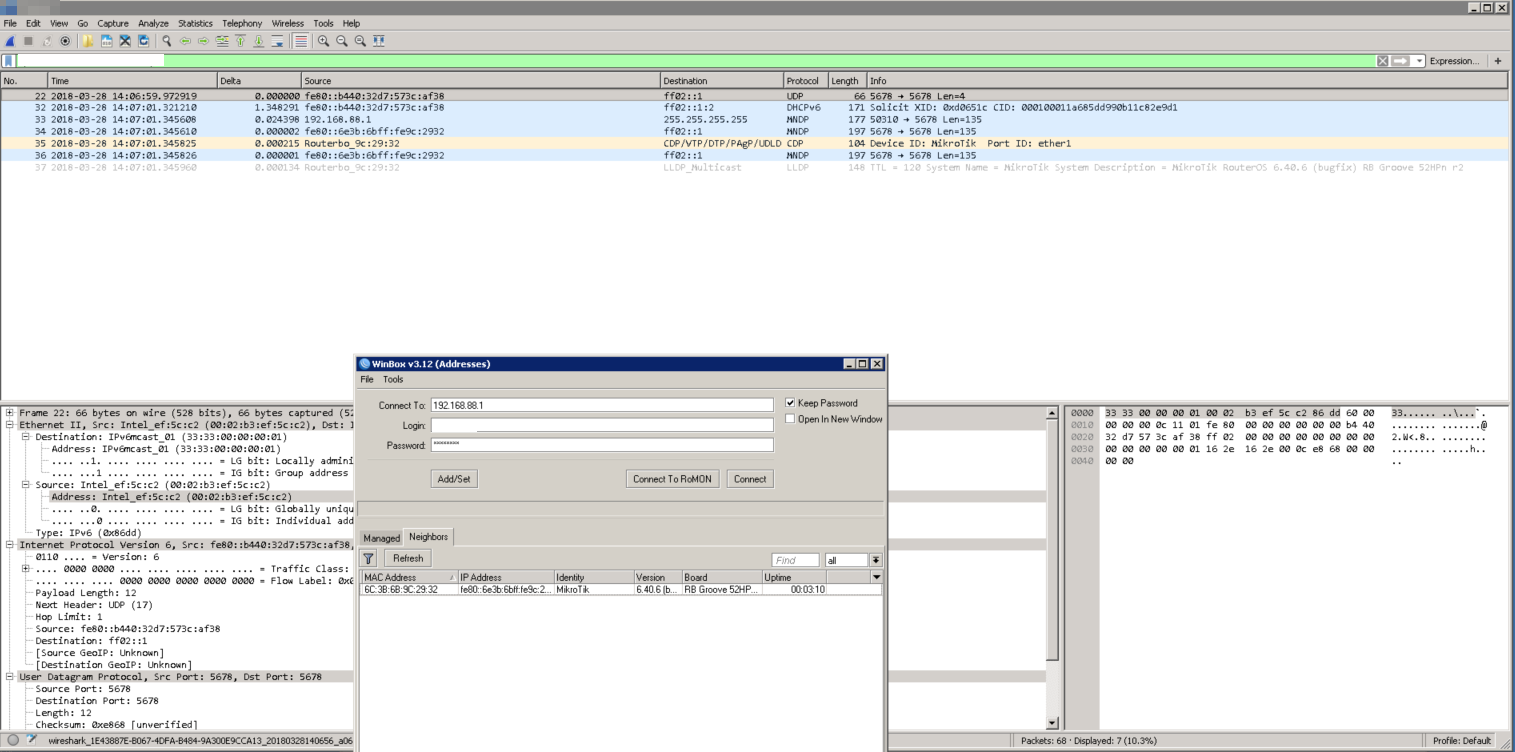Toggle packet list colorization
This screenshot has height=752, width=1515.
[x=301, y=41]
